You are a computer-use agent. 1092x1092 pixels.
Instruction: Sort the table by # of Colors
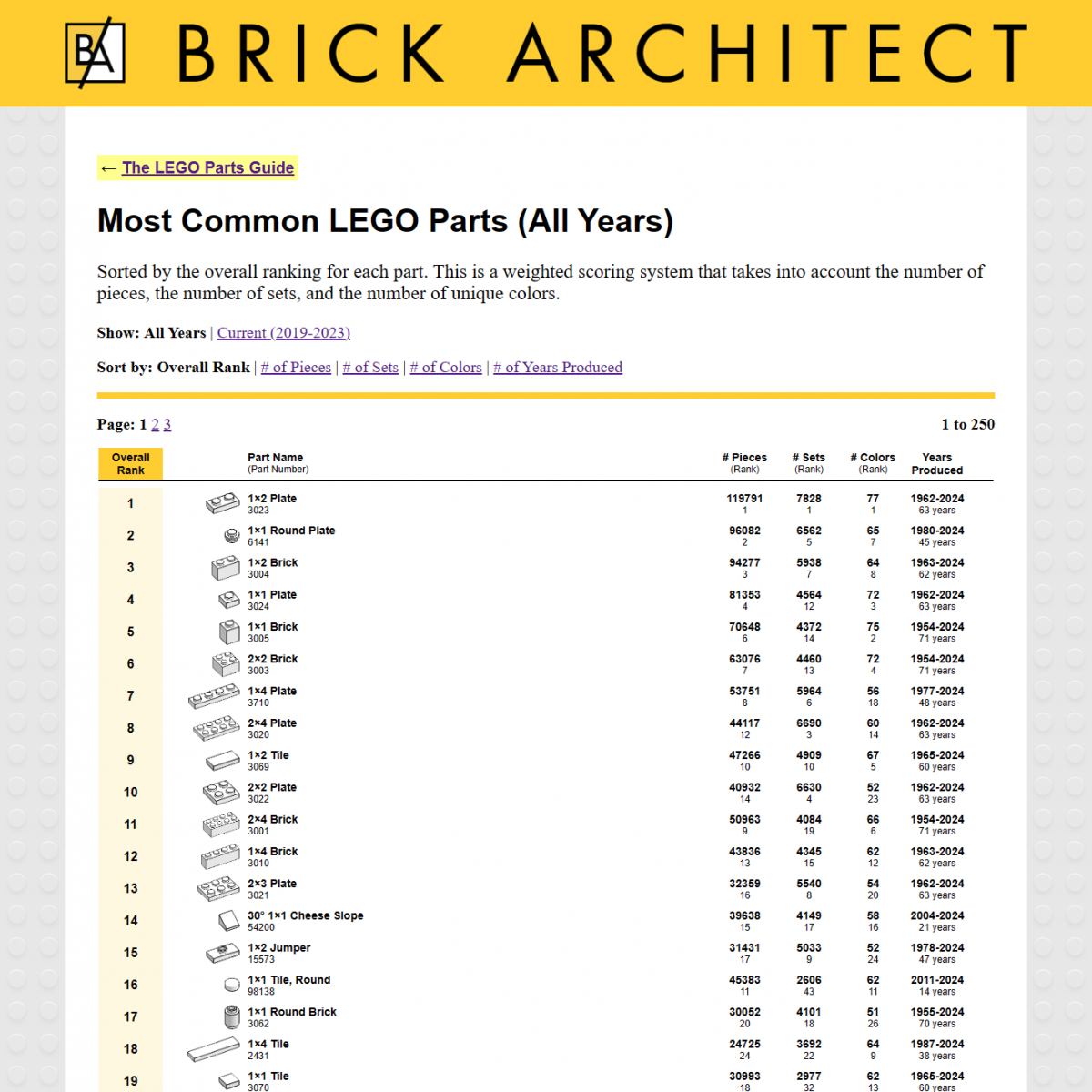tap(446, 367)
